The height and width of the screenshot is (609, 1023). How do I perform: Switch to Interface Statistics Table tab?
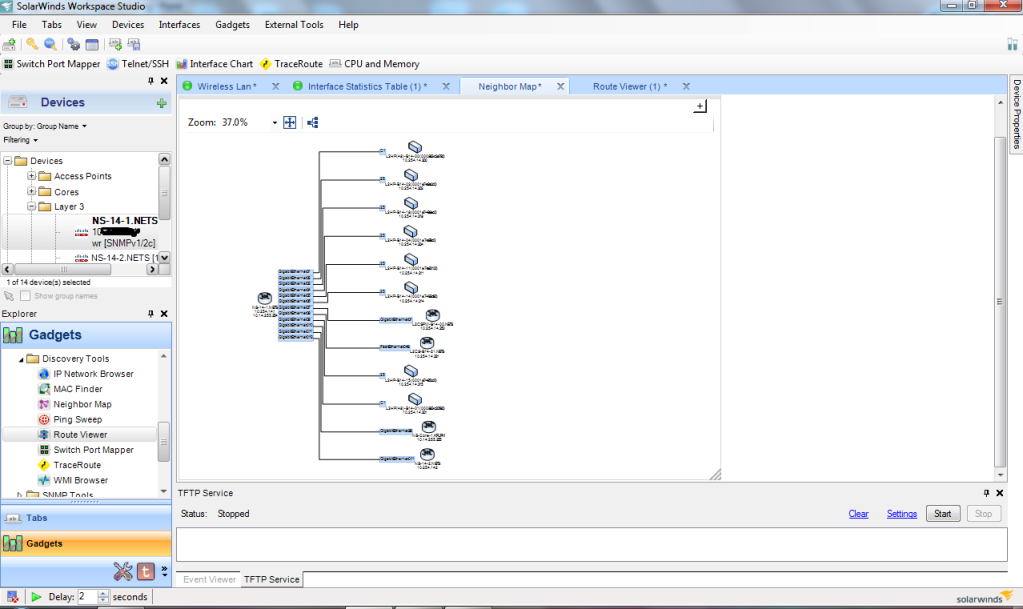coord(367,86)
